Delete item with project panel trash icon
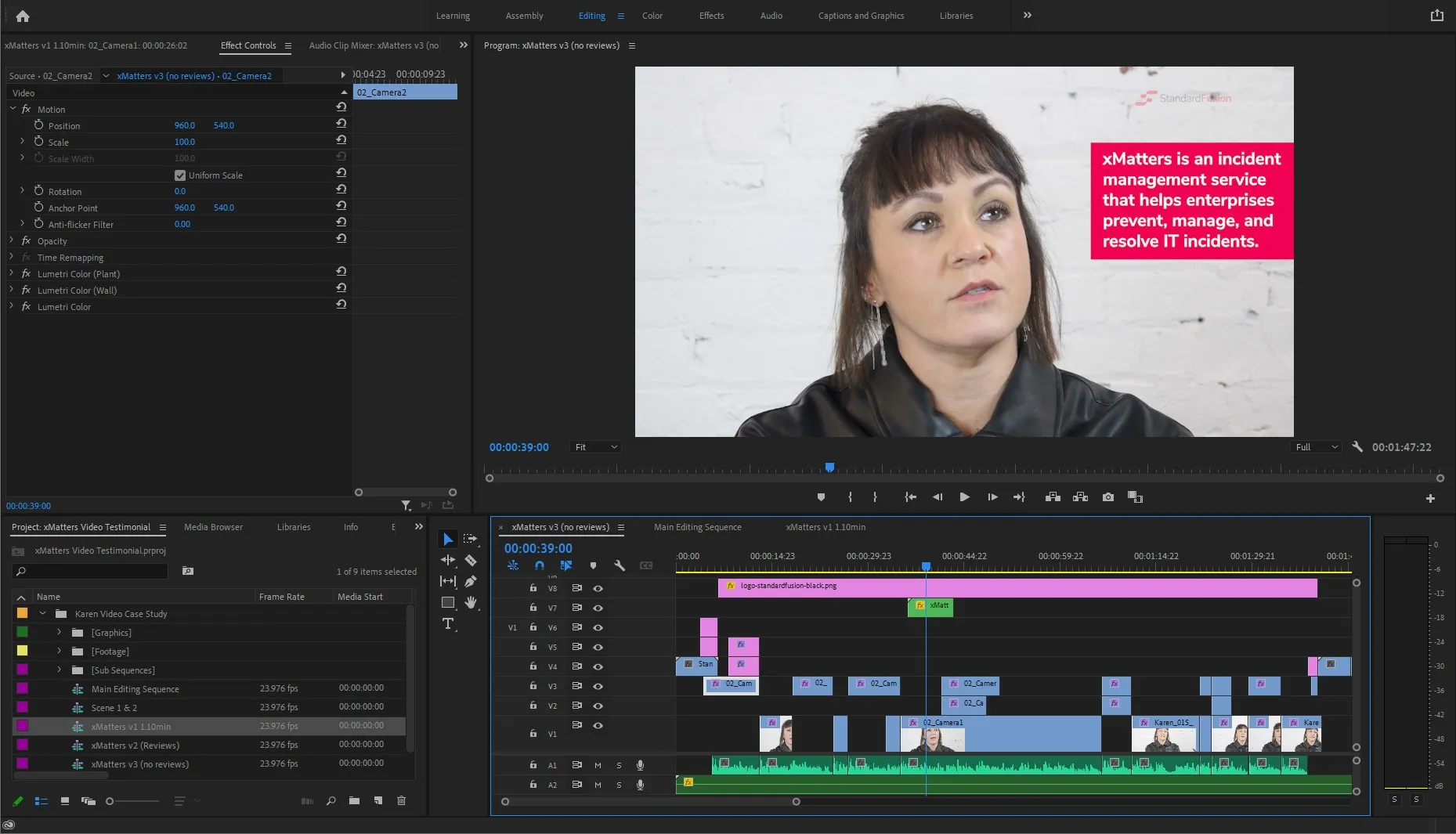The height and width of the screenshot is (834, 1456). [402, 800]
